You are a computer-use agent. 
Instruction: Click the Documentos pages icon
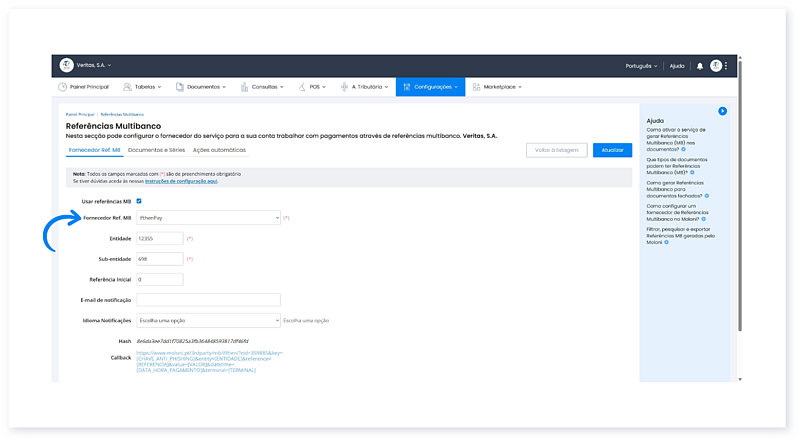click(180, 87)
